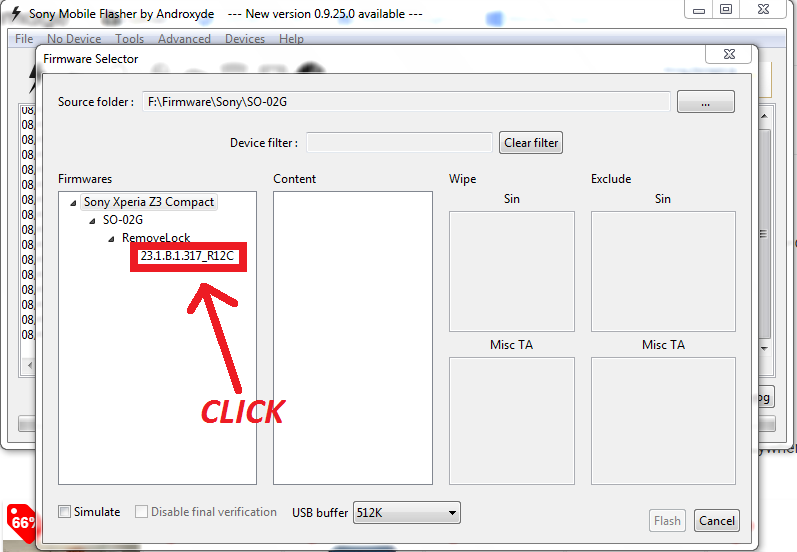This screenshot has height=552, width=797.
Task: Open the Tools menu
Action: (130, 39)
